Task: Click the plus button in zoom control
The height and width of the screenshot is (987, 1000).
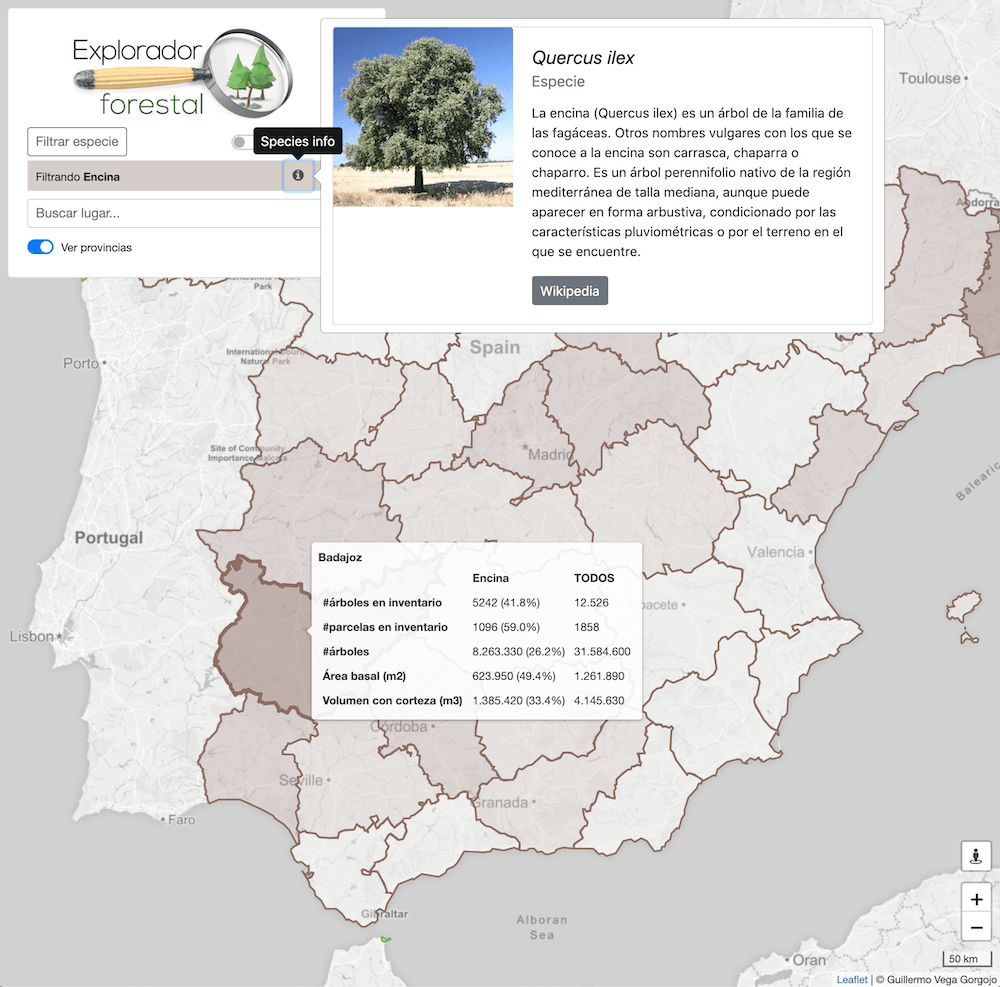Action: pos(976,898)
